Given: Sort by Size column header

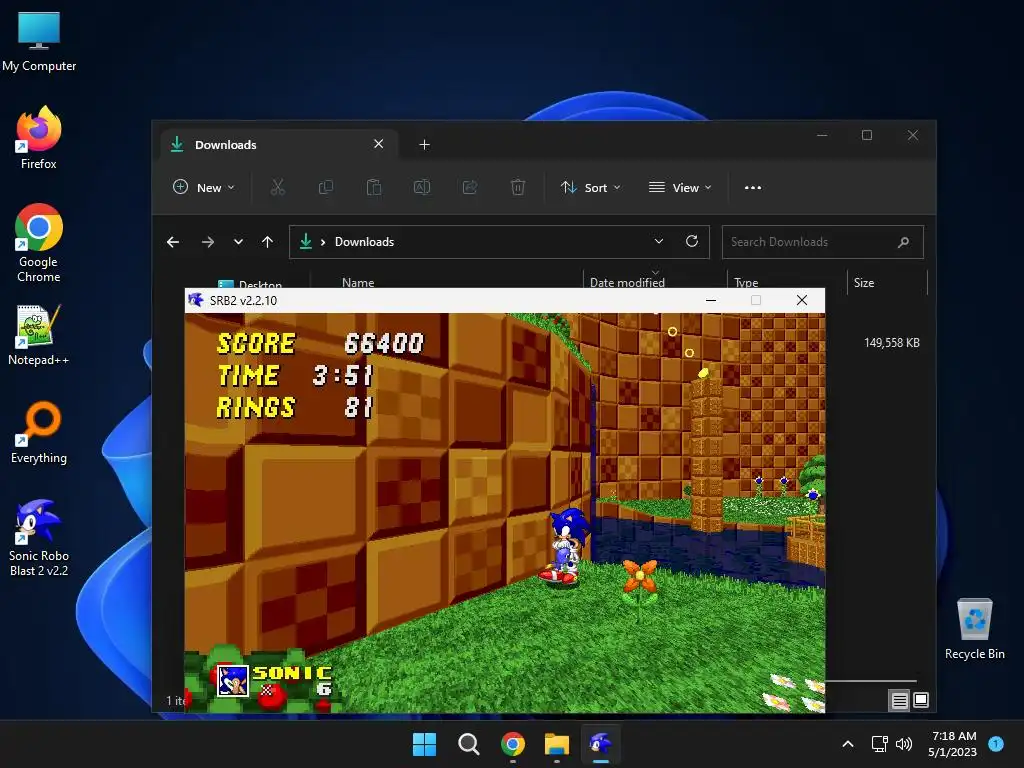Looking at the screenshot, I should click(863, 282).
